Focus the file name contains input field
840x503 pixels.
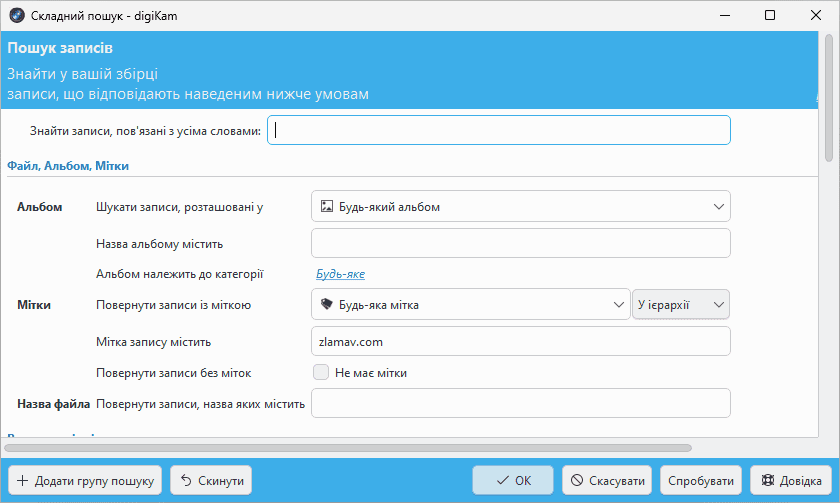pos(520,403)
